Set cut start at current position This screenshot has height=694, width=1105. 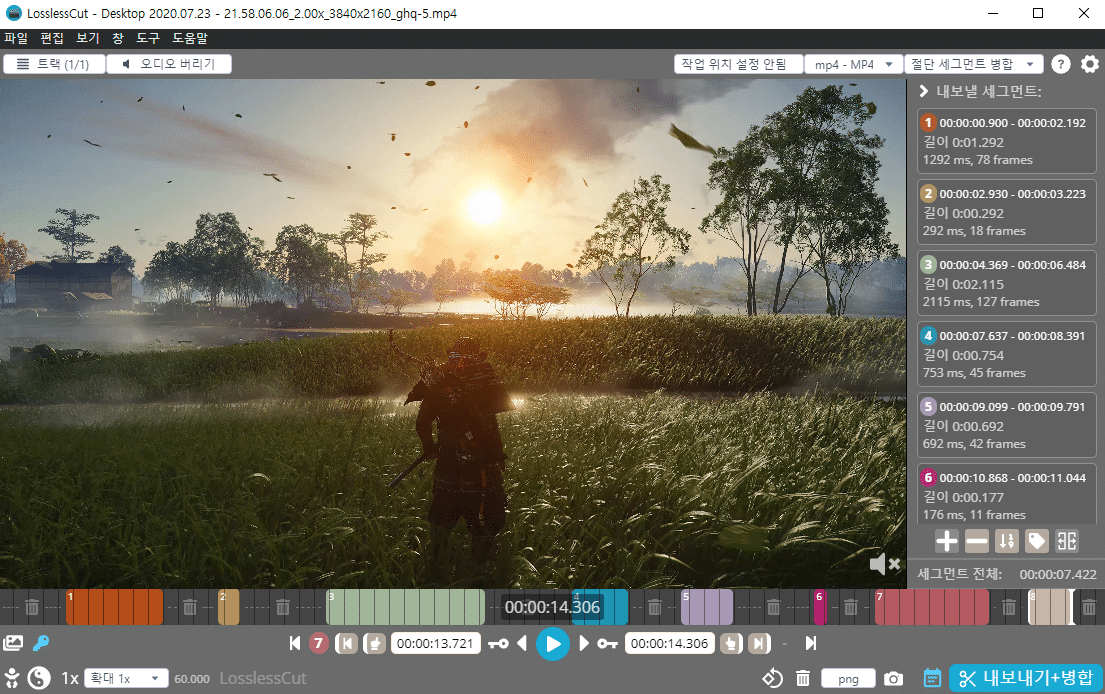pyautogui.click(x=374, y=643)
